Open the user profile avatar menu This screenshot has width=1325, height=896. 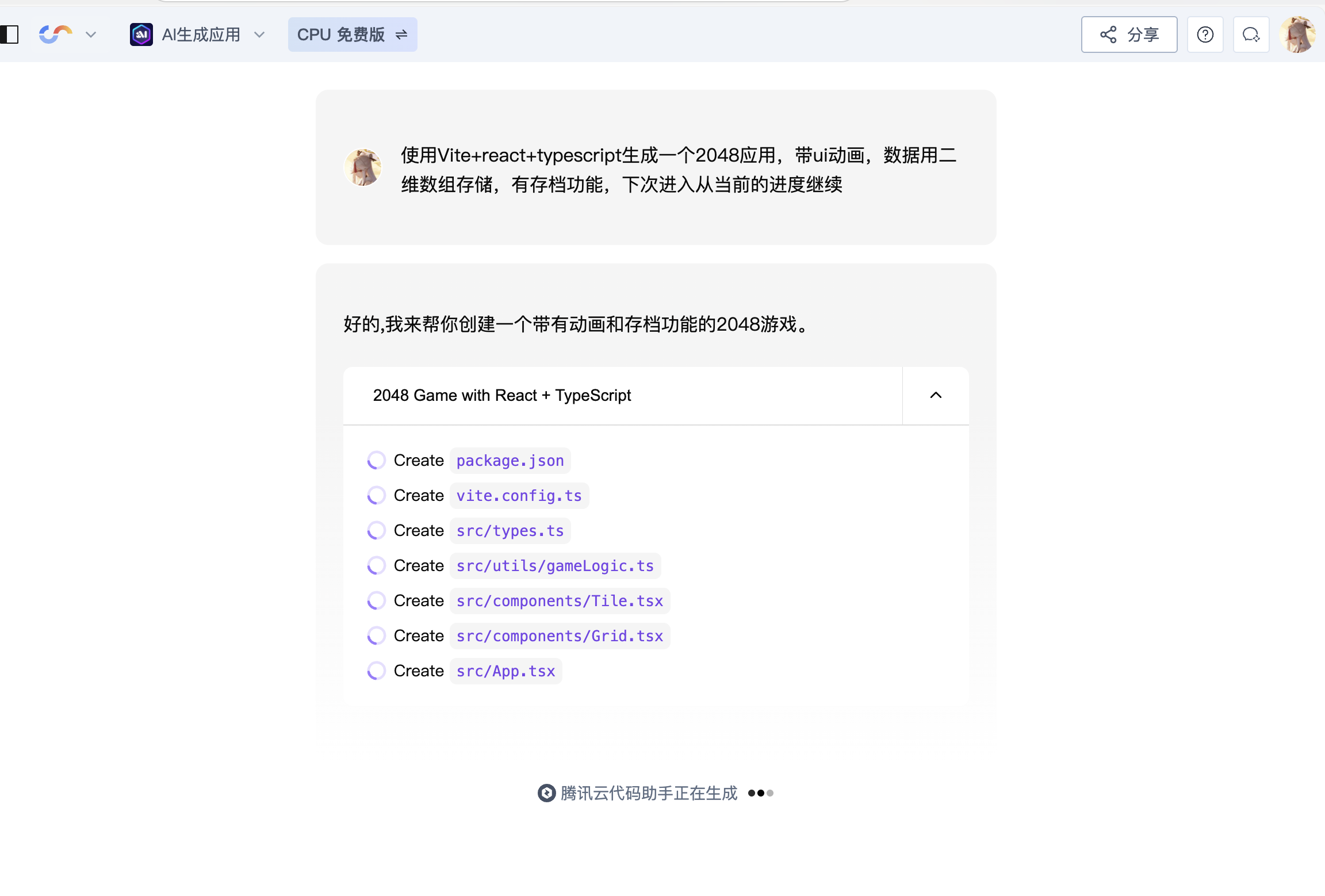coord(1297,35)
